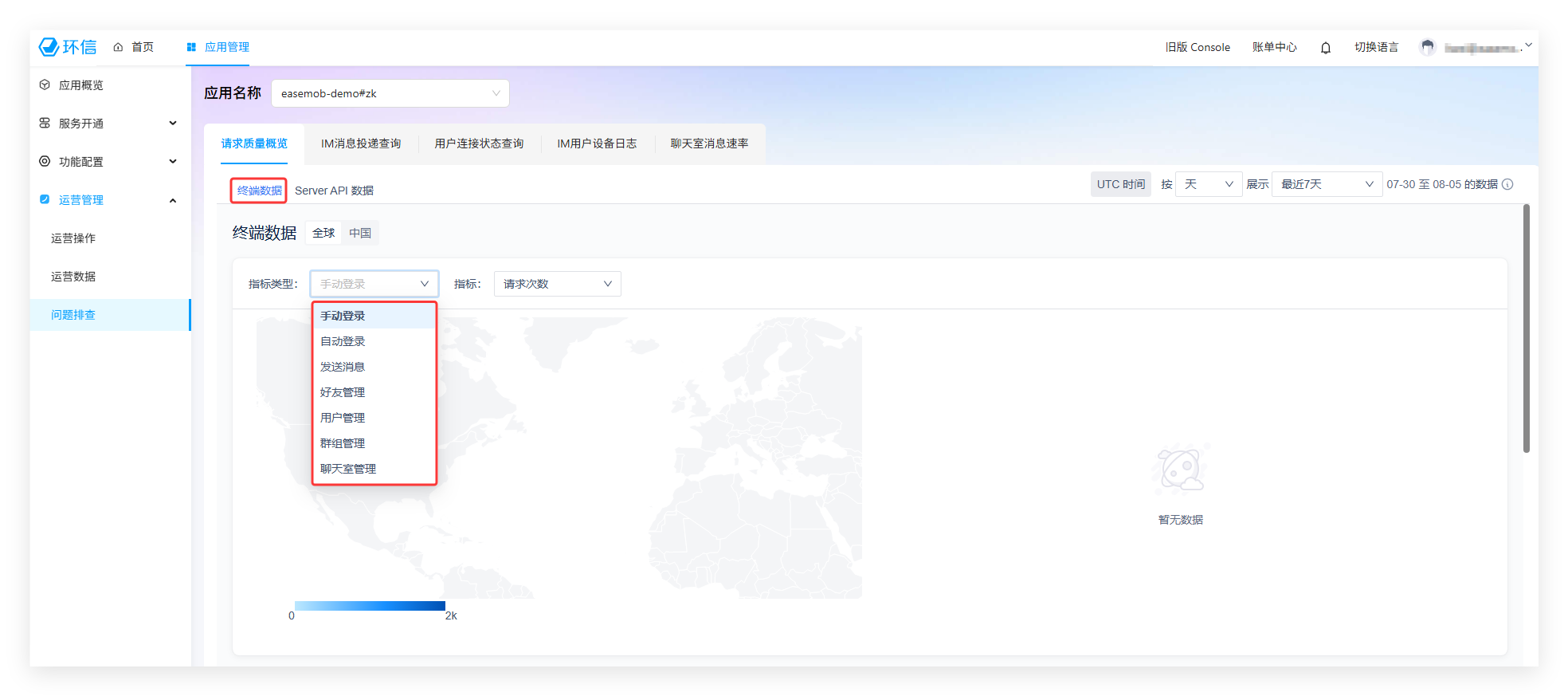This screenshot has height=696, width=1568.
Task: Click the notification bell icon
Action: click(1326, 48)
